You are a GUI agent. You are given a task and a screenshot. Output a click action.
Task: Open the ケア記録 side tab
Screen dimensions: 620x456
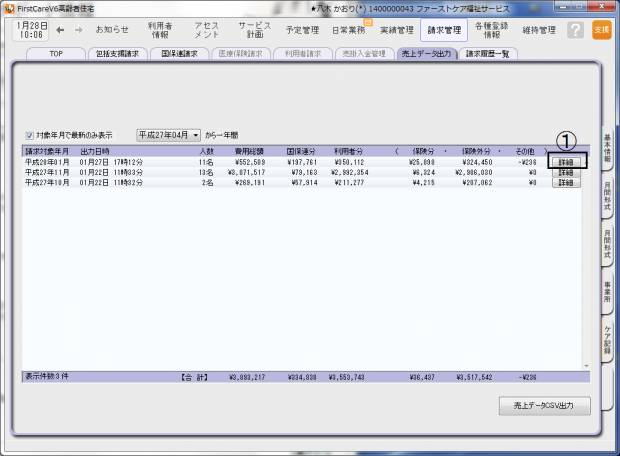pyautogui.click(x=608, y=340)
